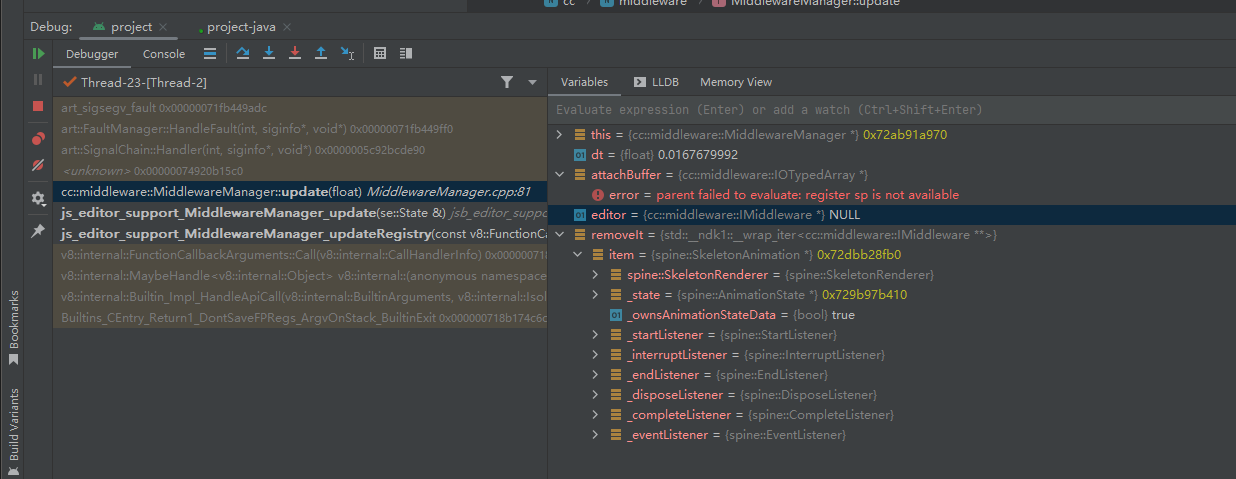Step Into the function
1236x479 pixels.
click(269, 54)
